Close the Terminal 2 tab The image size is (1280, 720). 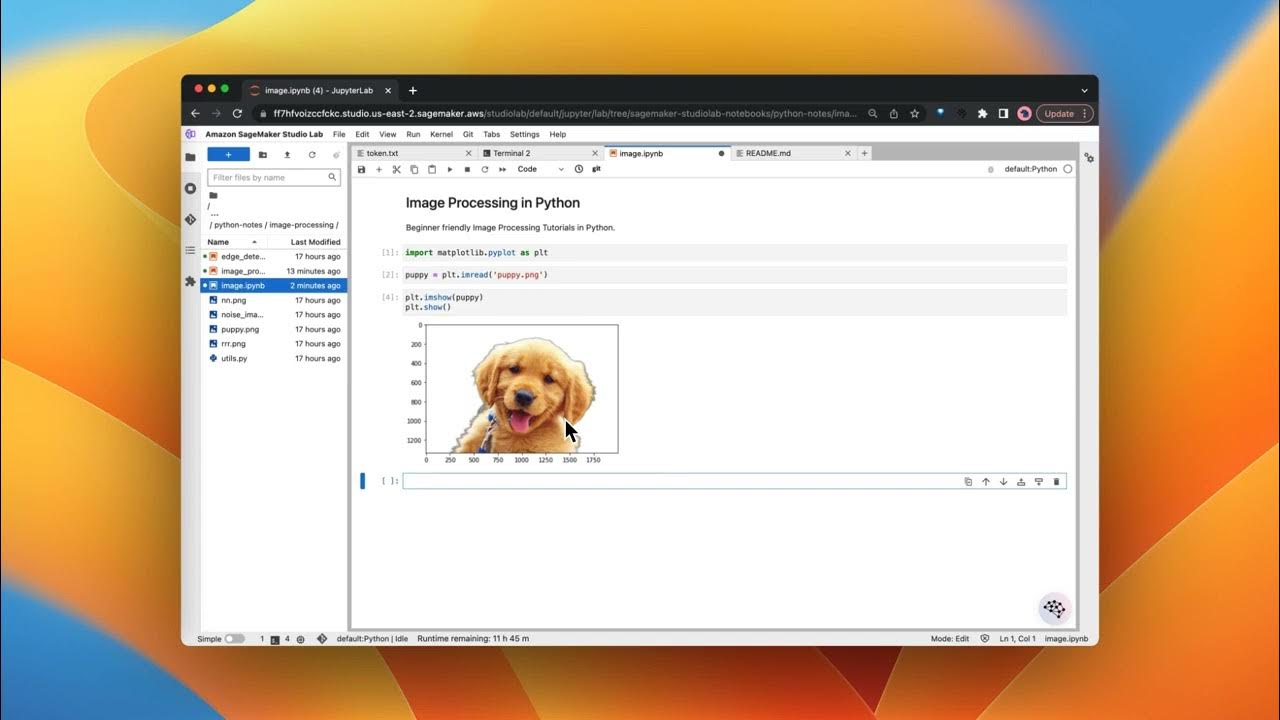(595, 153)
